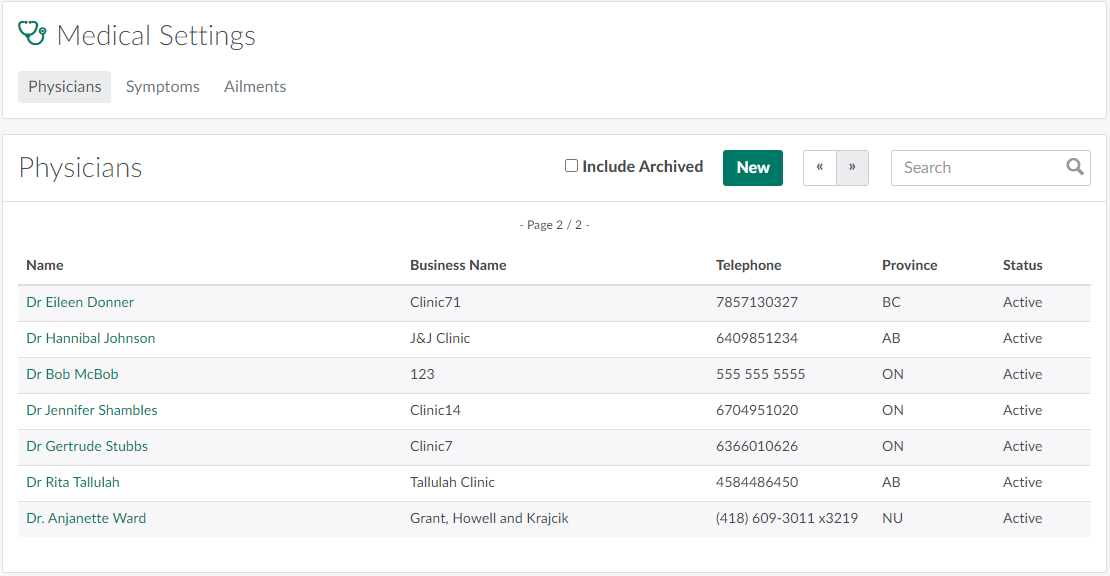Screen dimensions: 1110x576
Task: Click the stethoscope Medical Settings icon
Action: 33,35
